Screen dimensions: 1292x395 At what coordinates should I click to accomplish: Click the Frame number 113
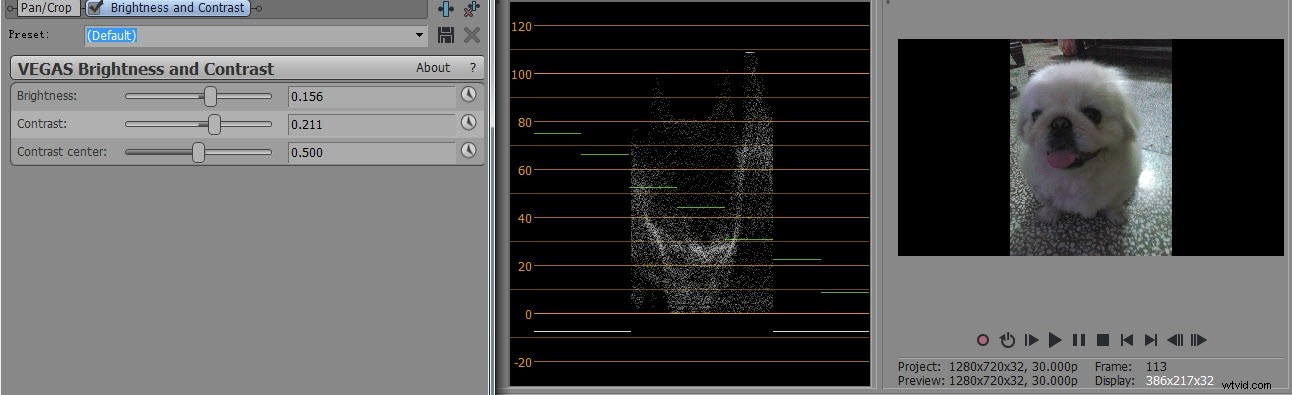tap(1155, 367)
